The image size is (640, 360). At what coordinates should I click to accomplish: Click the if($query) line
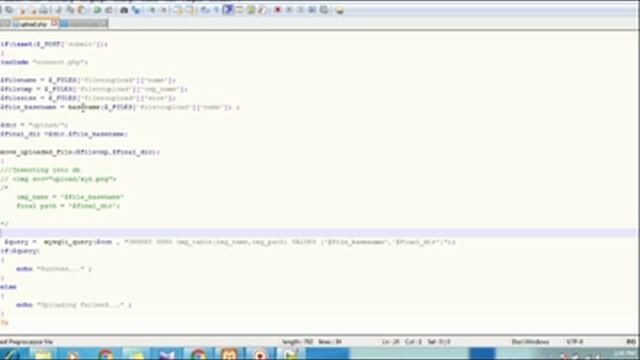coord(20,251)
